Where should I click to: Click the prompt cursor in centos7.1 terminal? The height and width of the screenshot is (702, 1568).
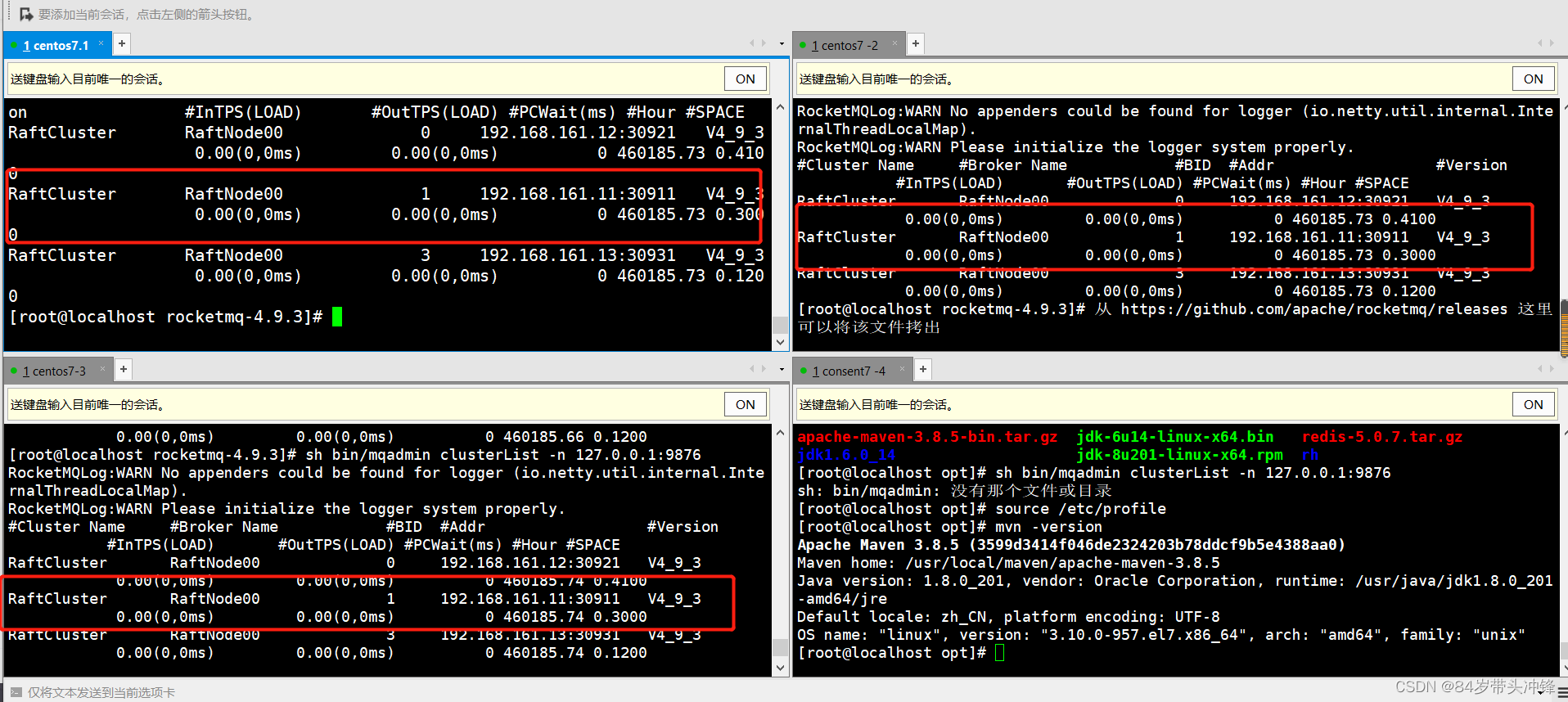[337, 317]
